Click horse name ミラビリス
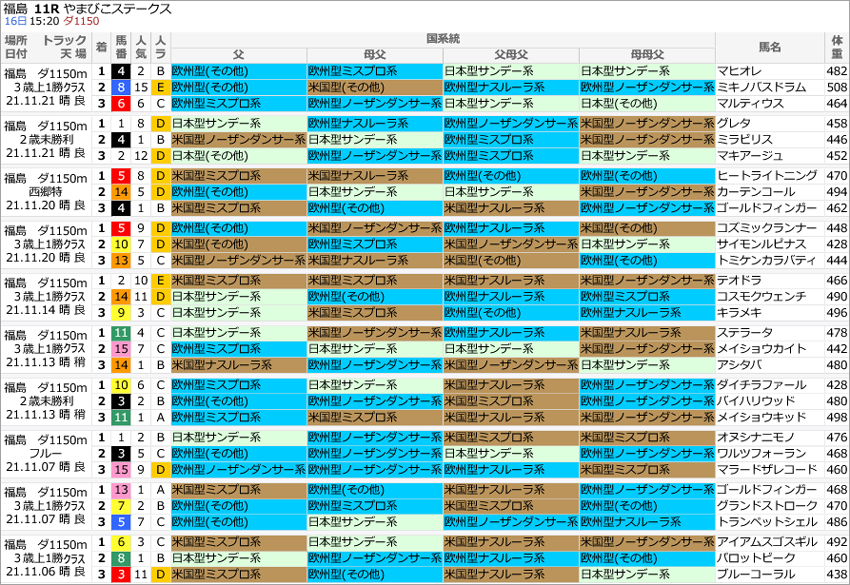 tap(745, 140)
